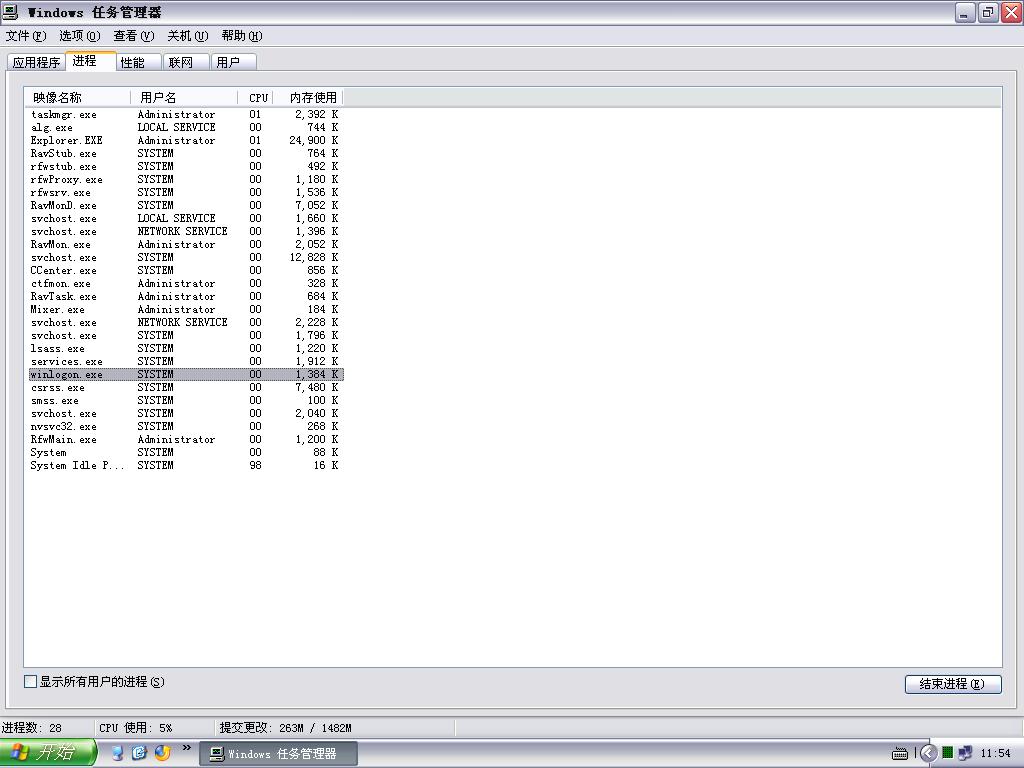
Task: Sort by 映像名称 column header
Action: [78, 98]
